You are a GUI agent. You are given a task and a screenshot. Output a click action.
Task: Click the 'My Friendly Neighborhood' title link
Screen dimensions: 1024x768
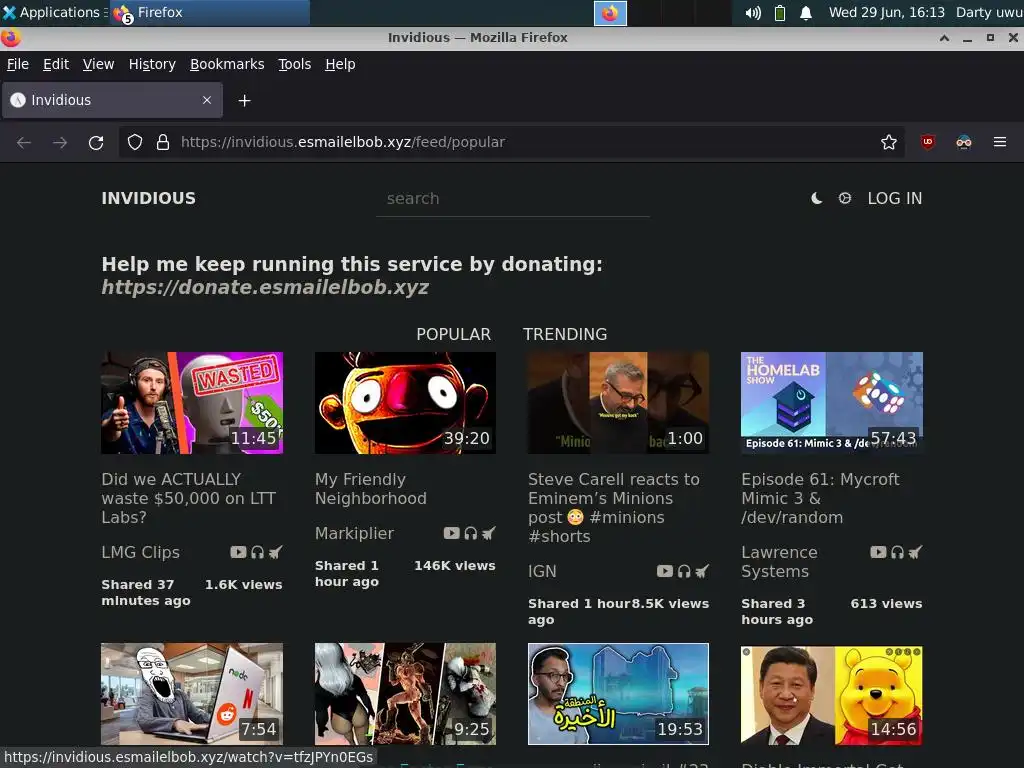pyautogui.click(x=371, y=488)
